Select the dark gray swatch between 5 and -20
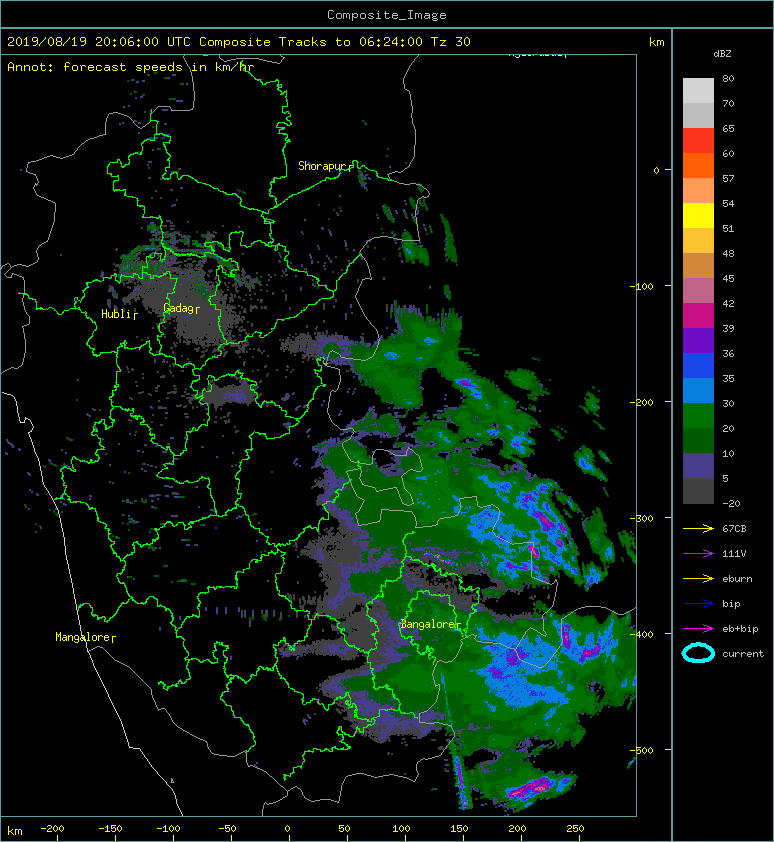Viewport: 774px width, 842px height. pos(698,491)
